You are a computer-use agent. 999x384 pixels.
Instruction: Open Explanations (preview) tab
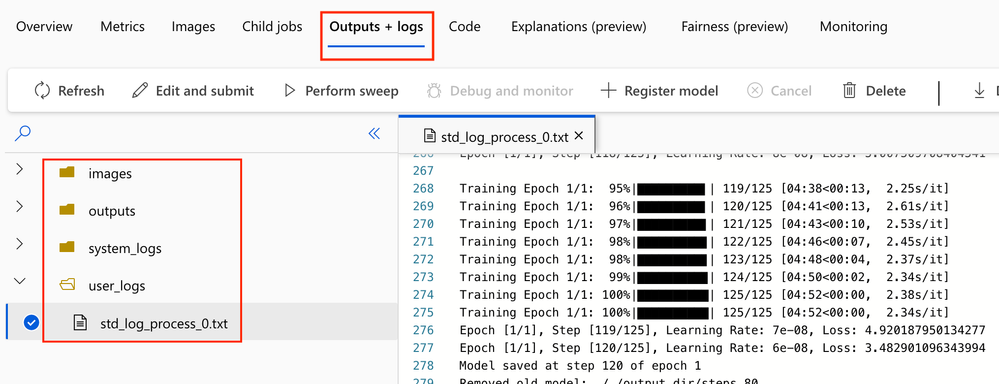tap(579, 27)
